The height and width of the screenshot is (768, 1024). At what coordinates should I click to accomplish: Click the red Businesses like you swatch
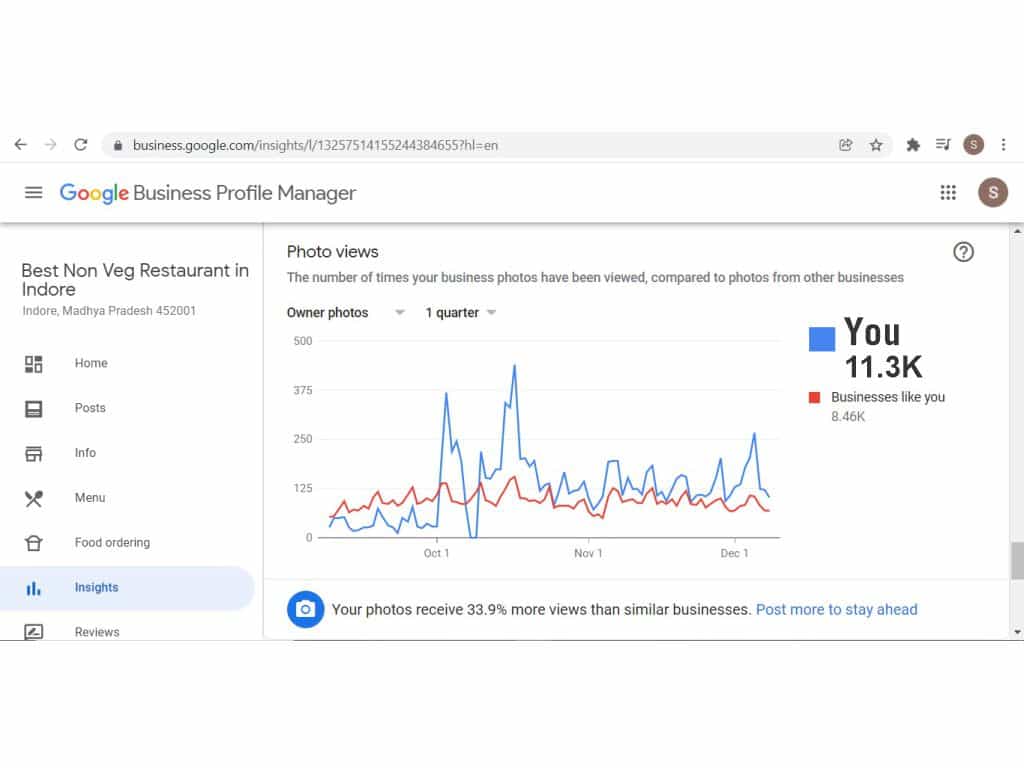pyautogui.click(x=815, y=398)
